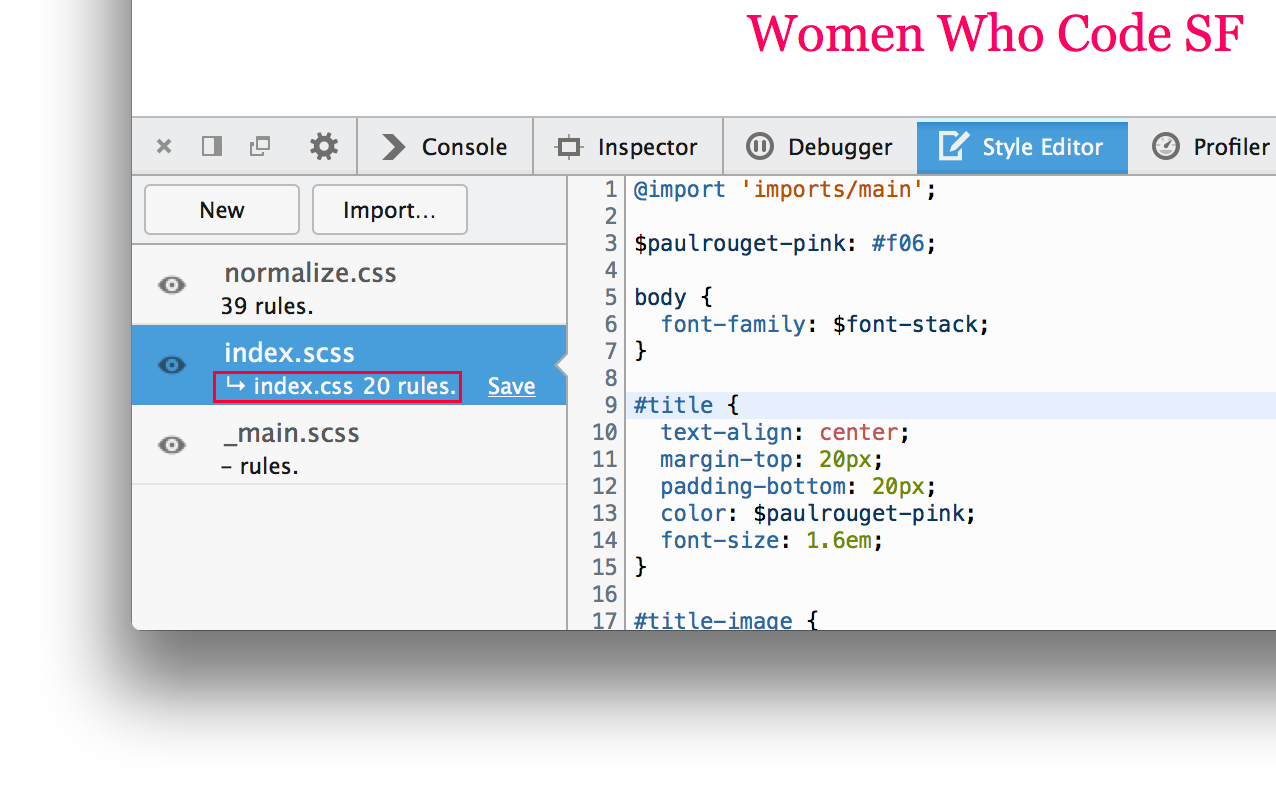1276x786 pixels.
Task: Click line number 9 in gutter
Action: pos(611,406)
